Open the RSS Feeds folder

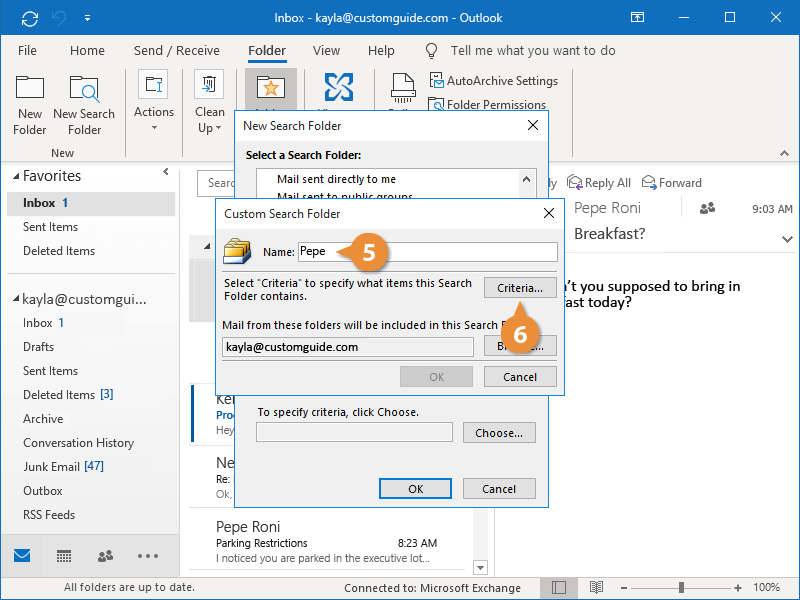click(48, 515)
